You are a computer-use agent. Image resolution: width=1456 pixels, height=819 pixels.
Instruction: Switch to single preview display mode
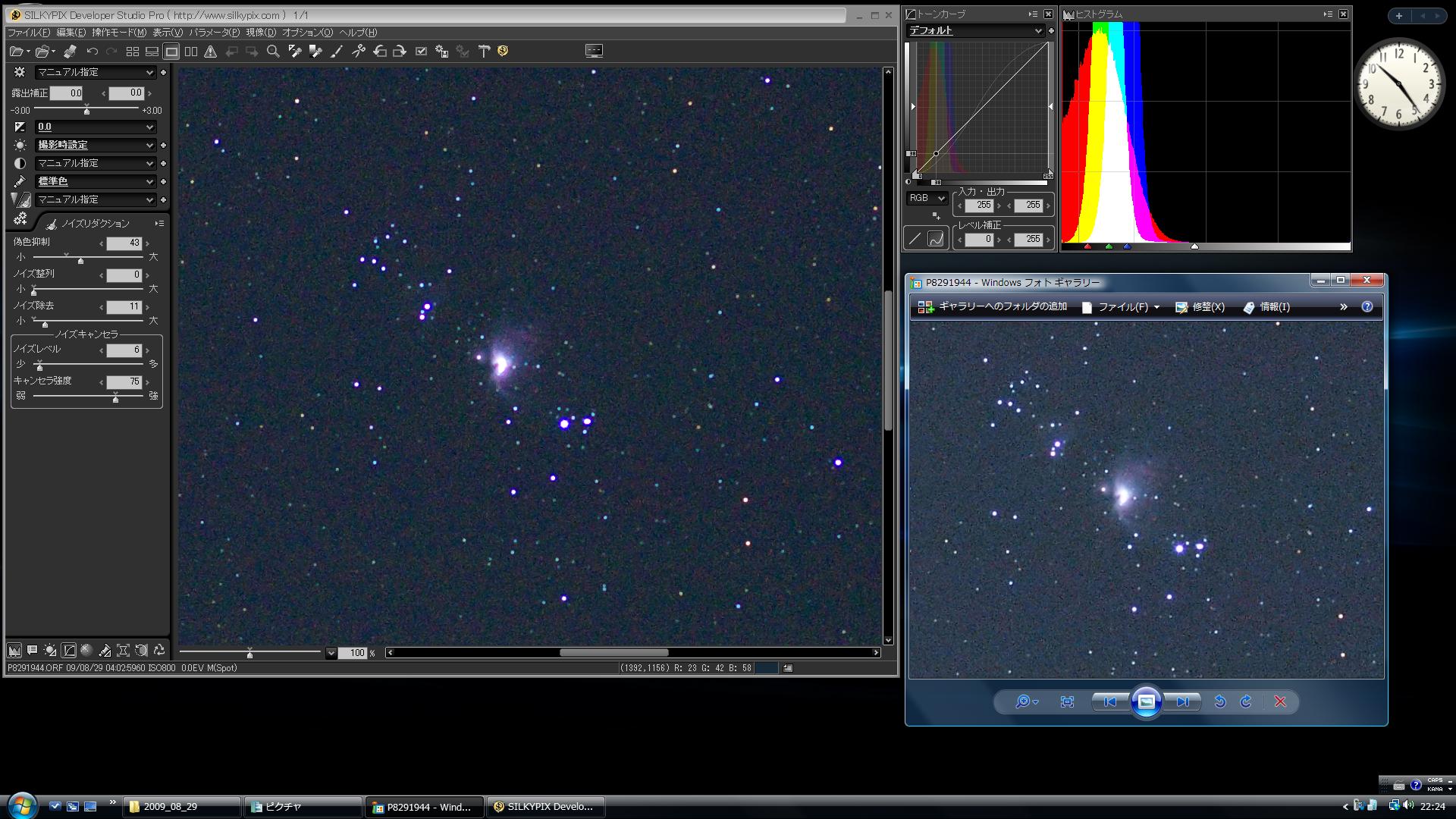click(171, 52)
